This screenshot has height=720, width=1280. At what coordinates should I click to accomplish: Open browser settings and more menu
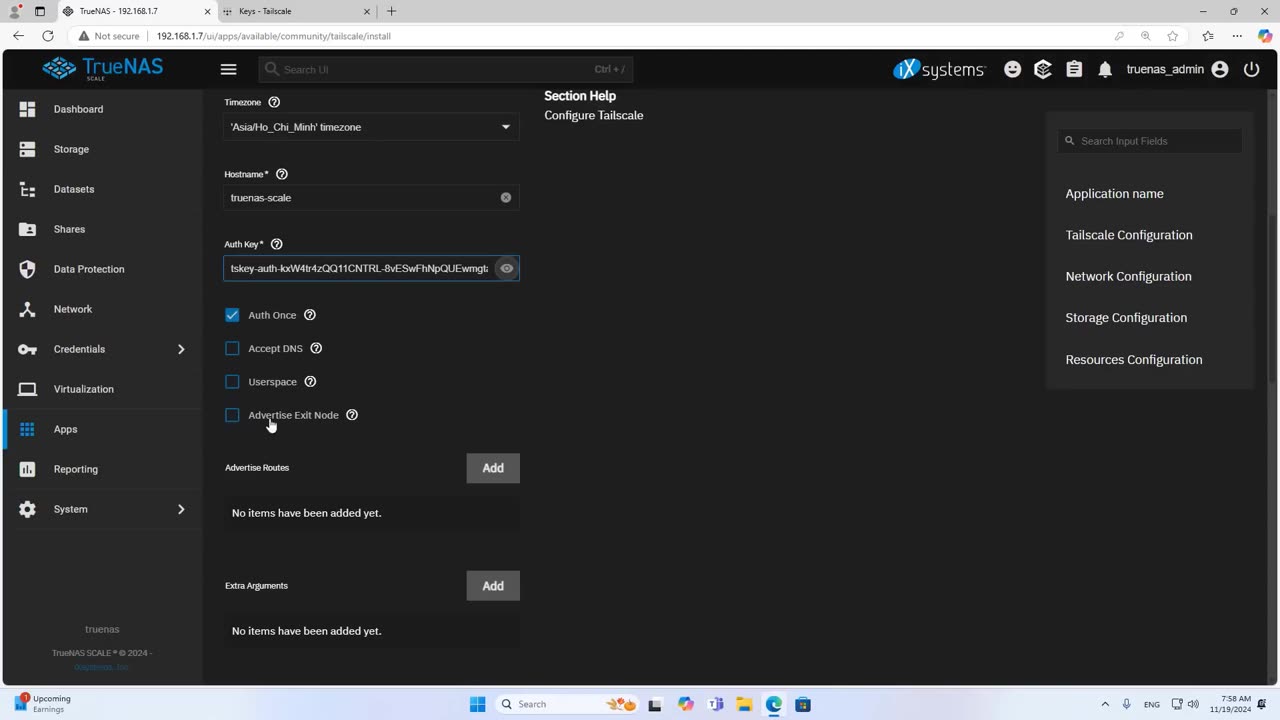coord(1237,36)
